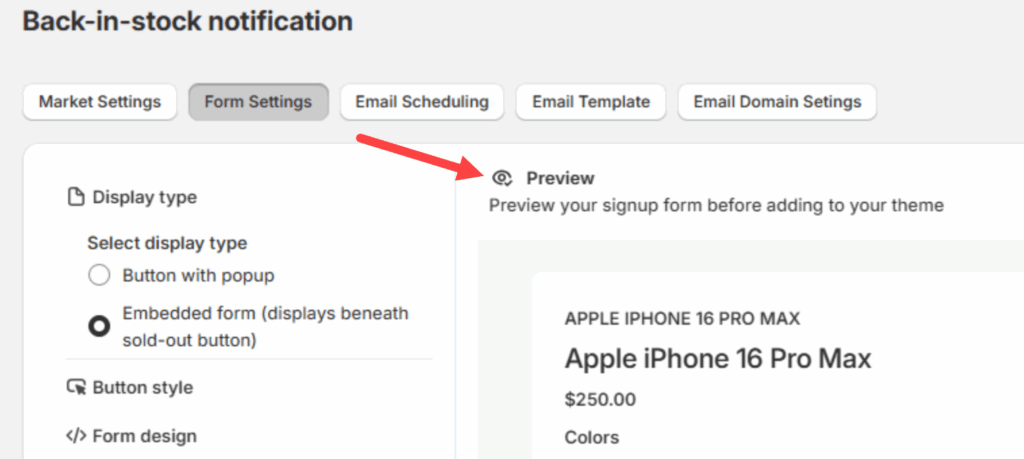Click the Display type document icon

point(76,197)
